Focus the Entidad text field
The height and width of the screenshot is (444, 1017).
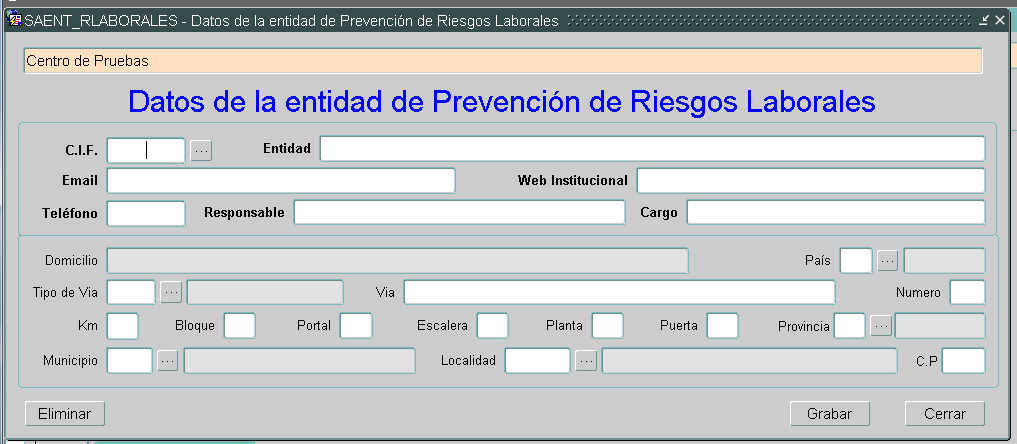652,149
